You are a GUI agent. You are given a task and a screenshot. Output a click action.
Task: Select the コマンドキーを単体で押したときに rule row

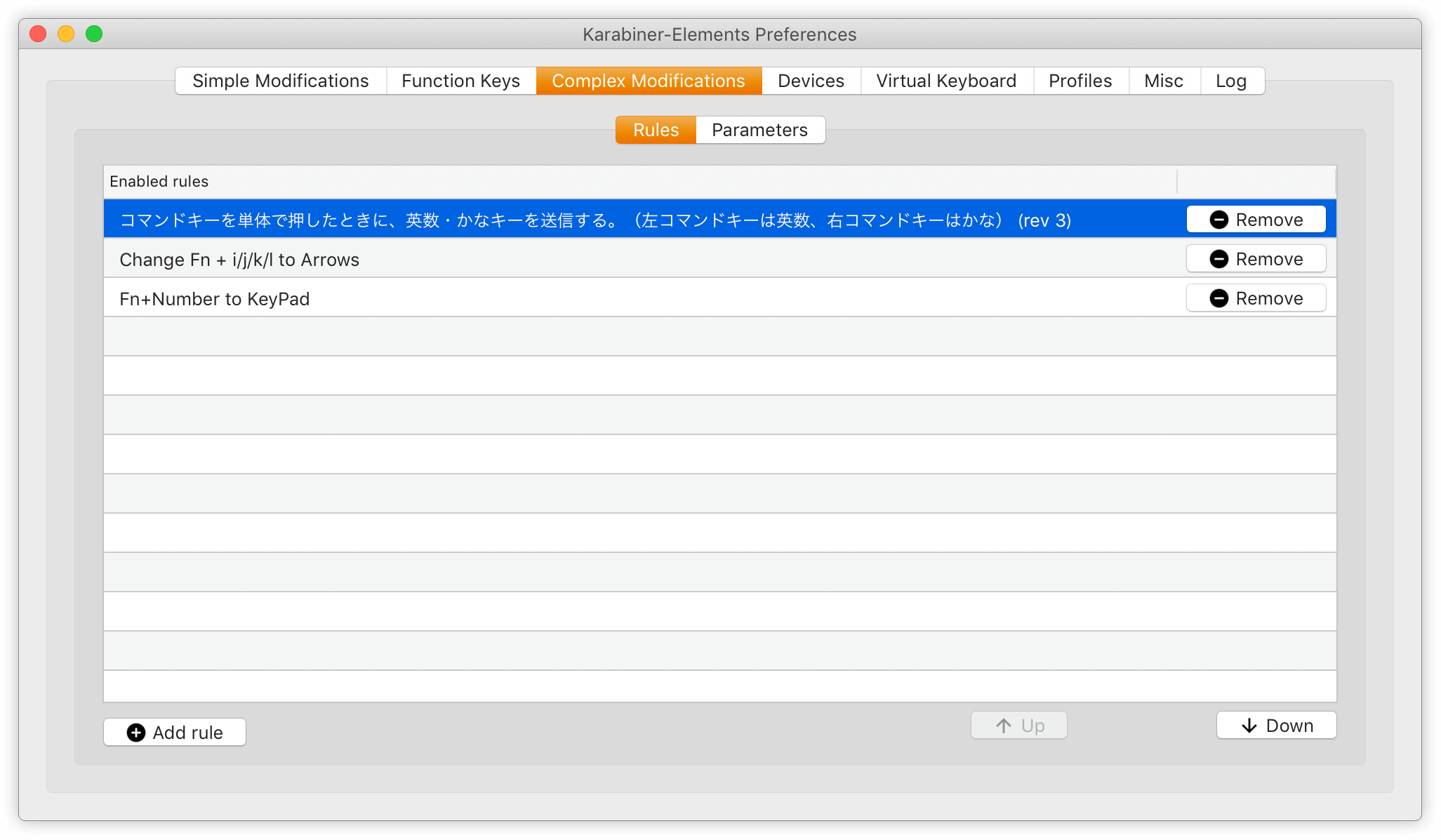pyautogui.click(x=720, y=219)
